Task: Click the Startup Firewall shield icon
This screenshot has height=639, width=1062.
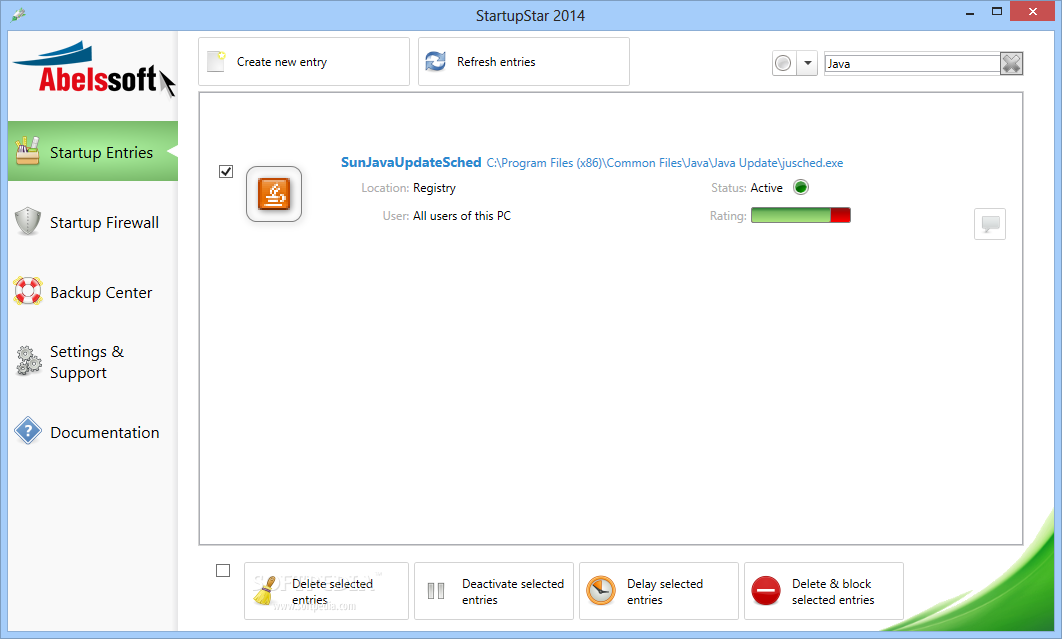Action: pos(28,222)
